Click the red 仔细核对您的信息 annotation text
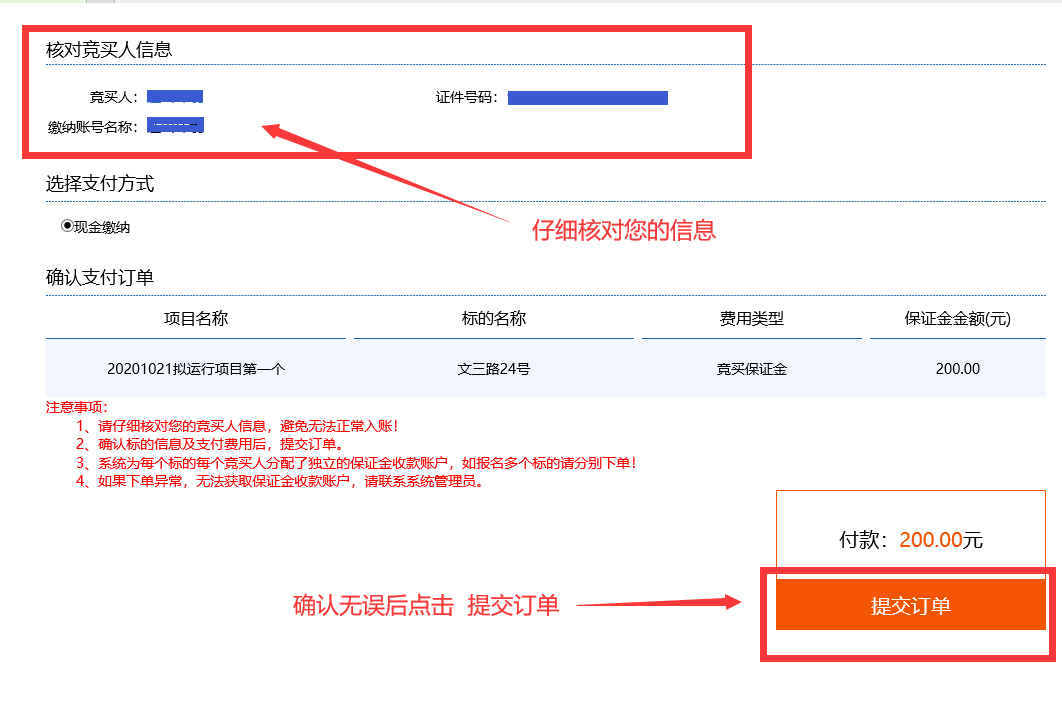 (x=623, y=230)
